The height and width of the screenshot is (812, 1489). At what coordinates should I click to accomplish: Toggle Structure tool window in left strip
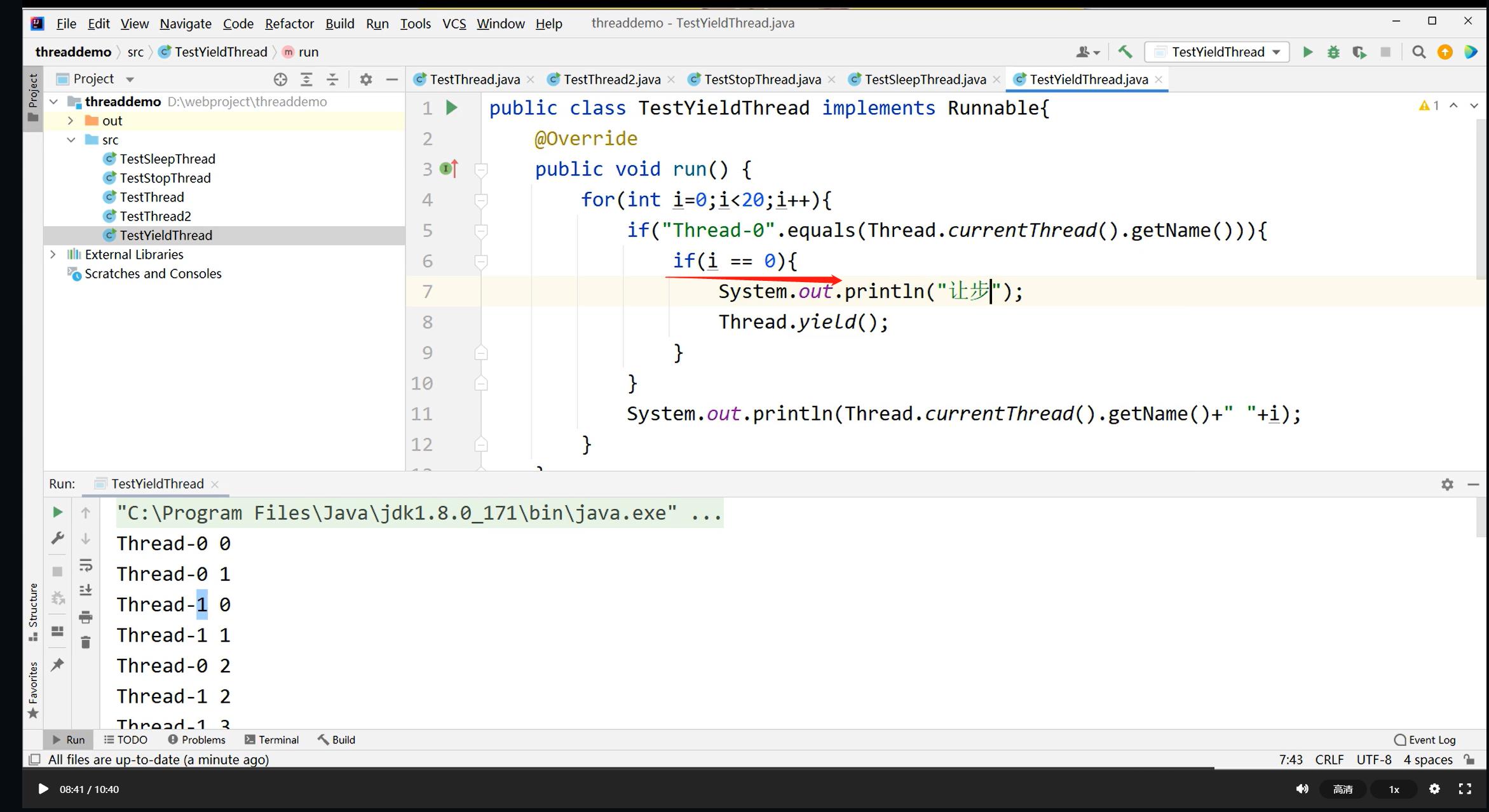(x=33, y=612)
